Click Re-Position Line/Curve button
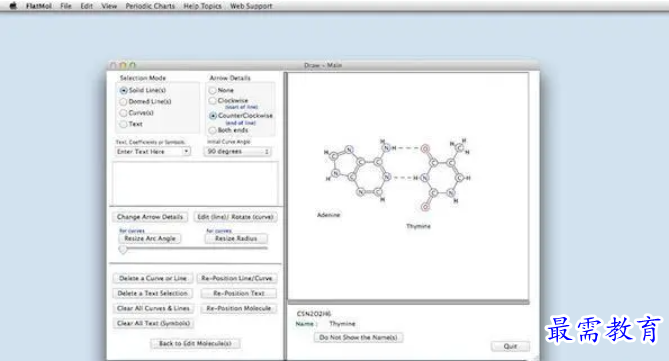Screen dimensions: 669x361 (237, 278)
